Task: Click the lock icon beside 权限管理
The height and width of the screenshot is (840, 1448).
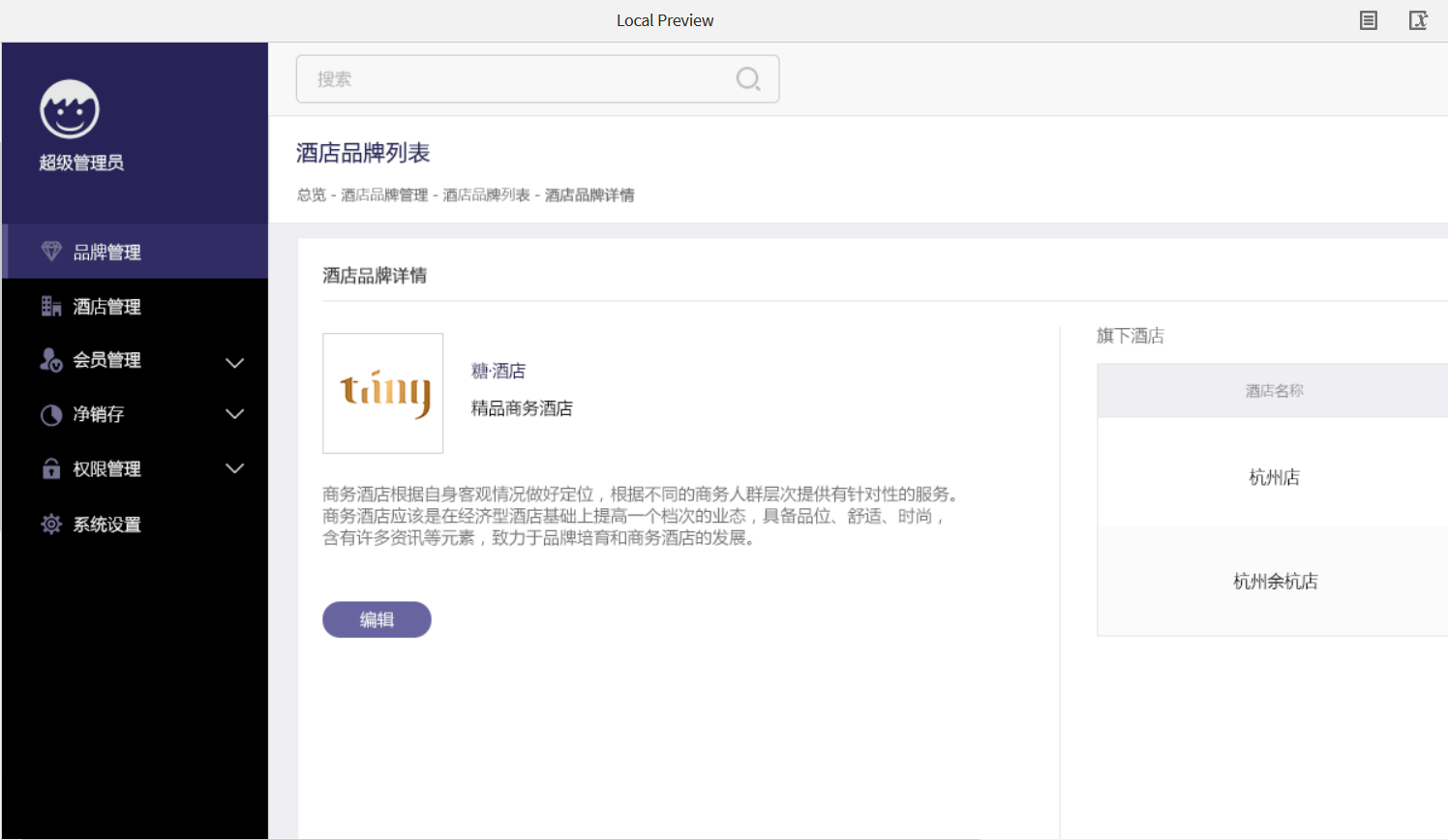Action: [51, 468]
